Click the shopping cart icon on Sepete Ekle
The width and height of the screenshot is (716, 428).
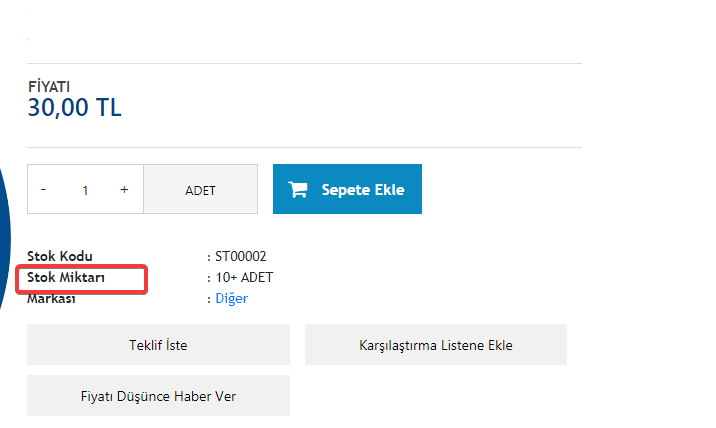[298, 189]
